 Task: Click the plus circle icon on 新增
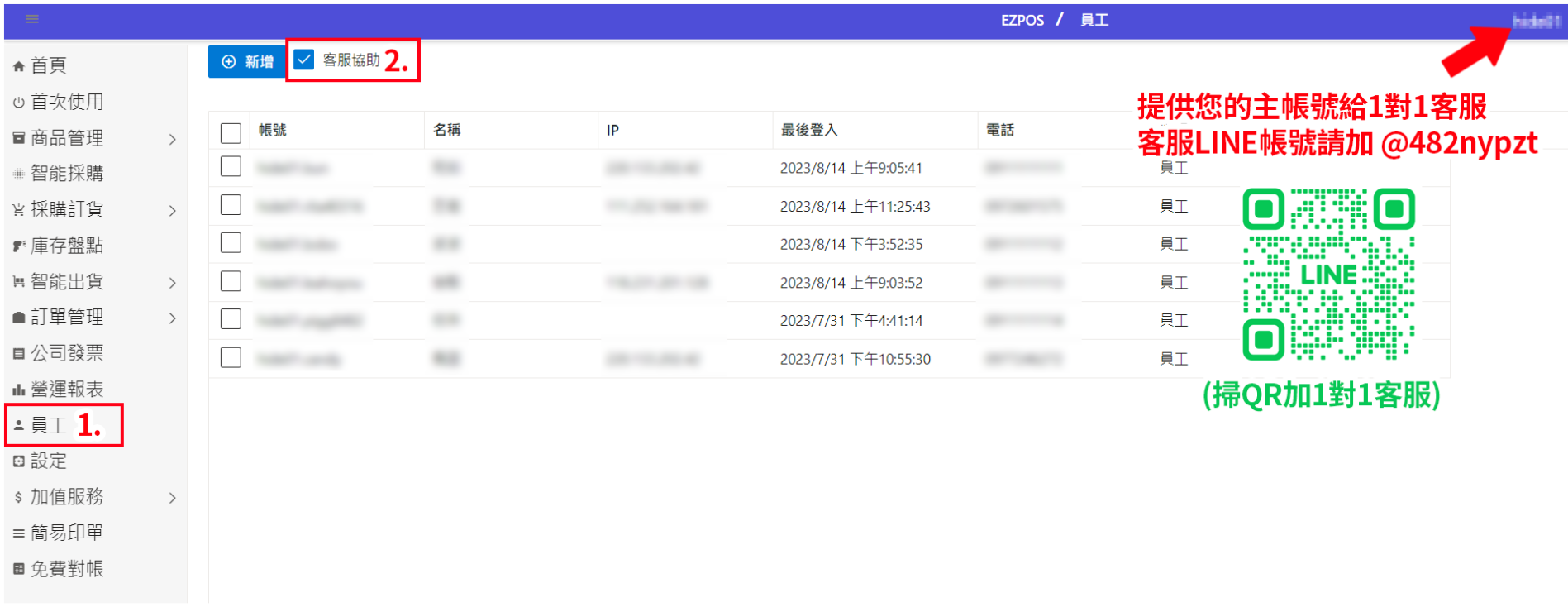pyautogui.click(x=229, y=61)
